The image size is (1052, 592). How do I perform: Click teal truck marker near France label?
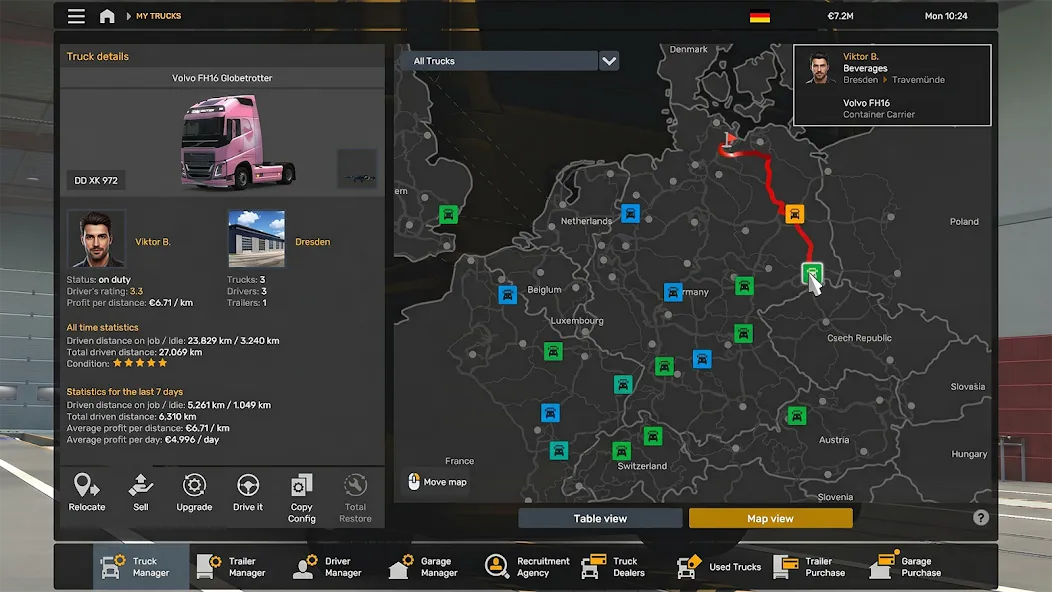click(x=559, y=450)
